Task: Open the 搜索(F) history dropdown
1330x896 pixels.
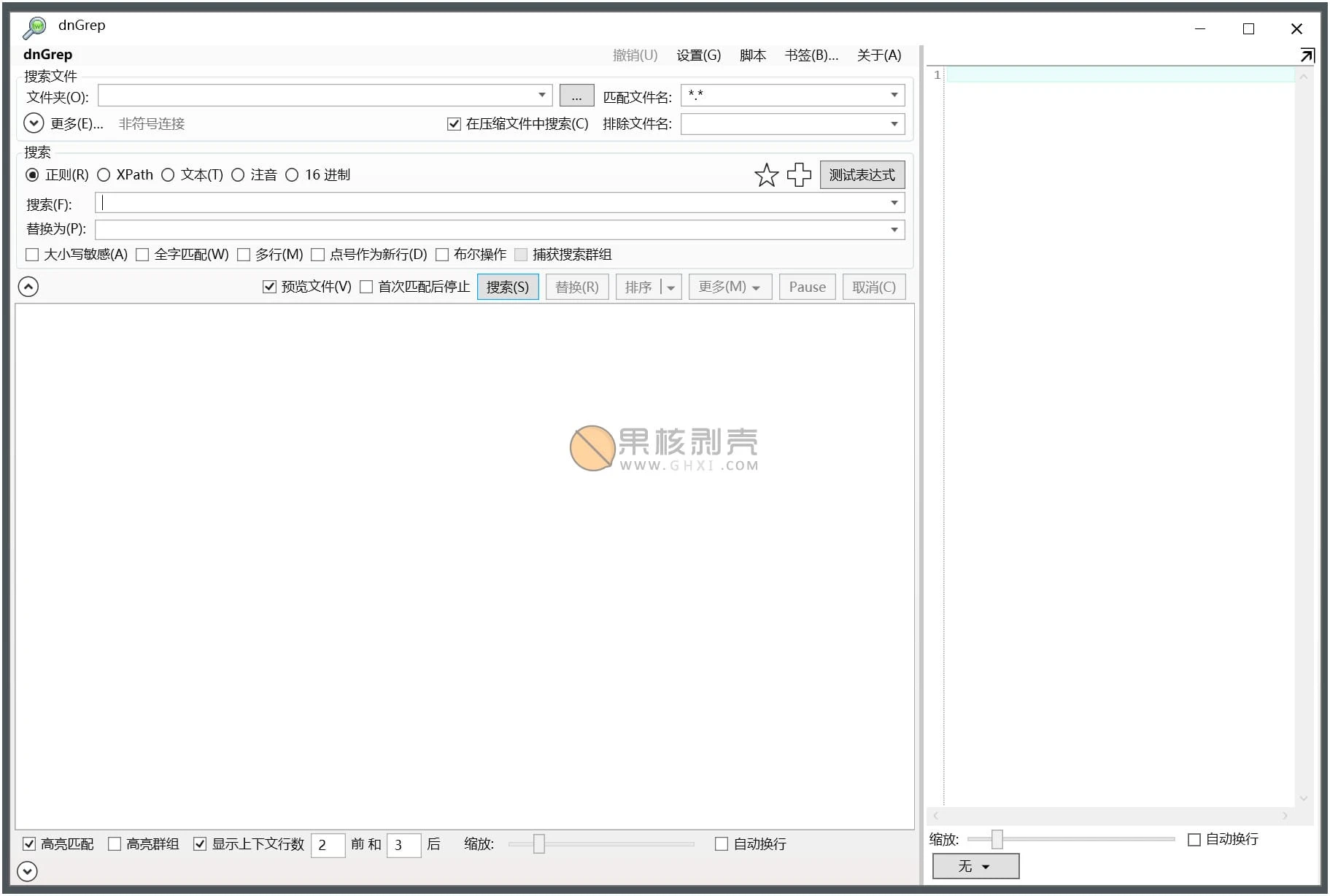Action: pyautogui.click(x=896, y=202)
